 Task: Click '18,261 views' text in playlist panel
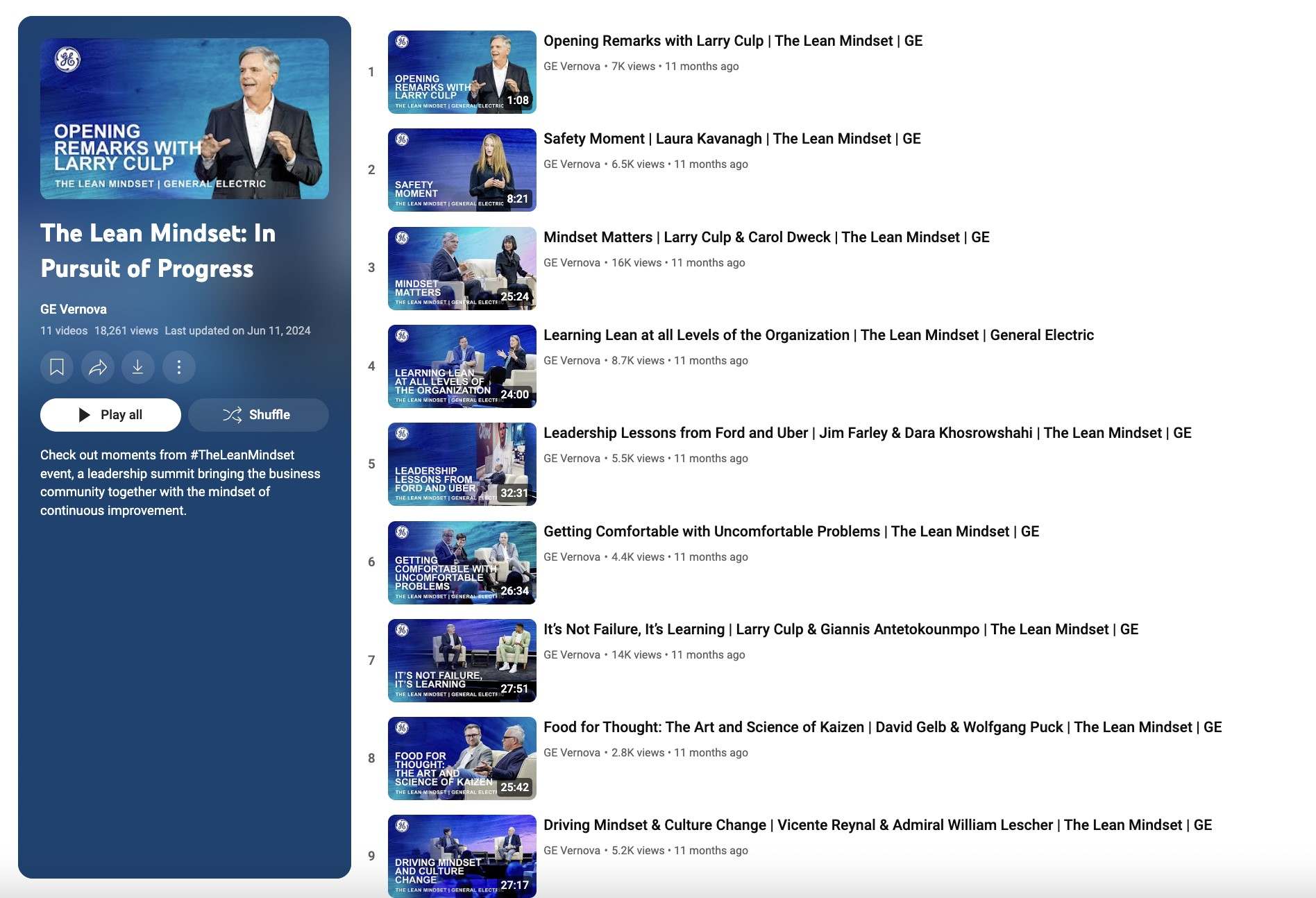click(x=126, y=331)
